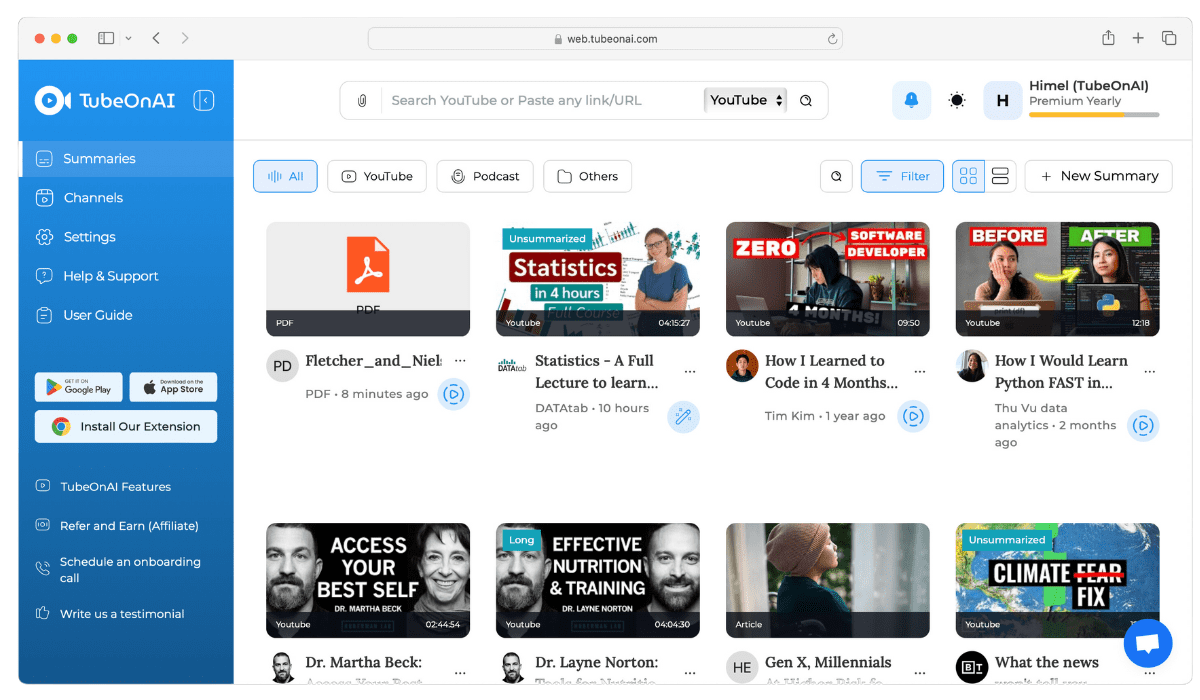Select the All filter tab
This screenshot has height=700, width=1200.
[x=285, y=176]
